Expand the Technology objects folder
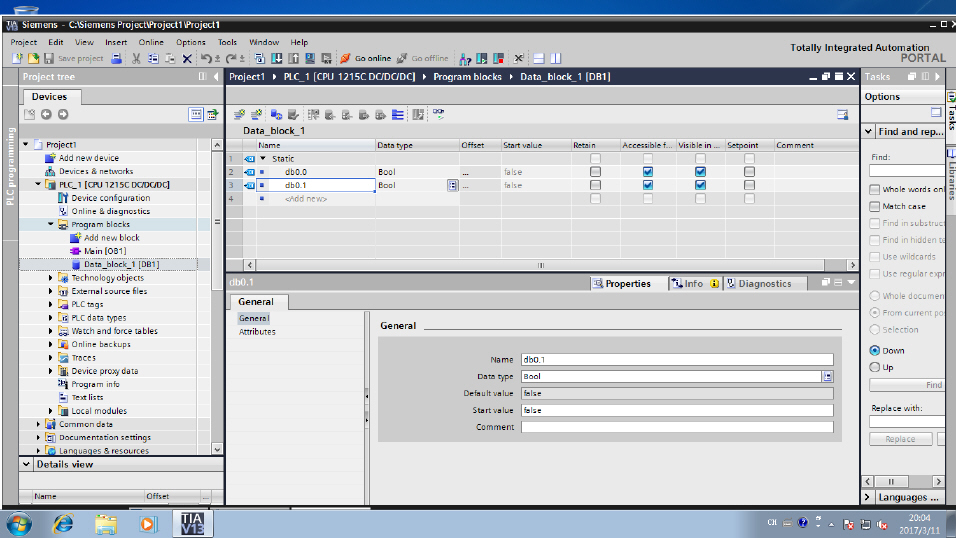 click(51, 278)
